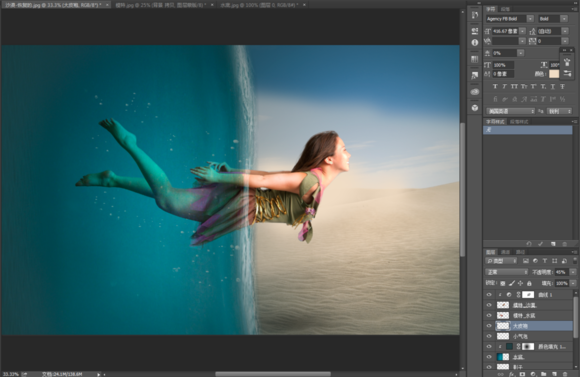
Task: Open the layer fill slider arrow
Action: 573,283
